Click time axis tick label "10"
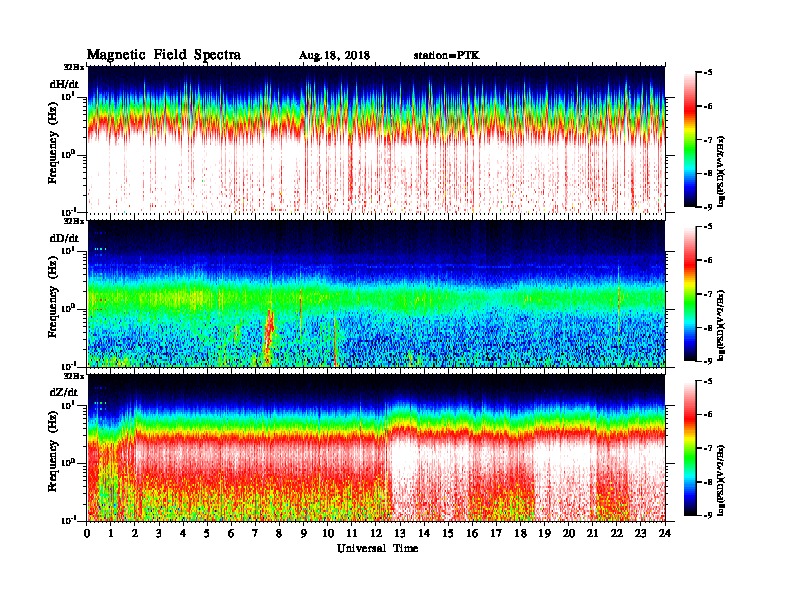The image size is (792, 612). tap(328, 534)
